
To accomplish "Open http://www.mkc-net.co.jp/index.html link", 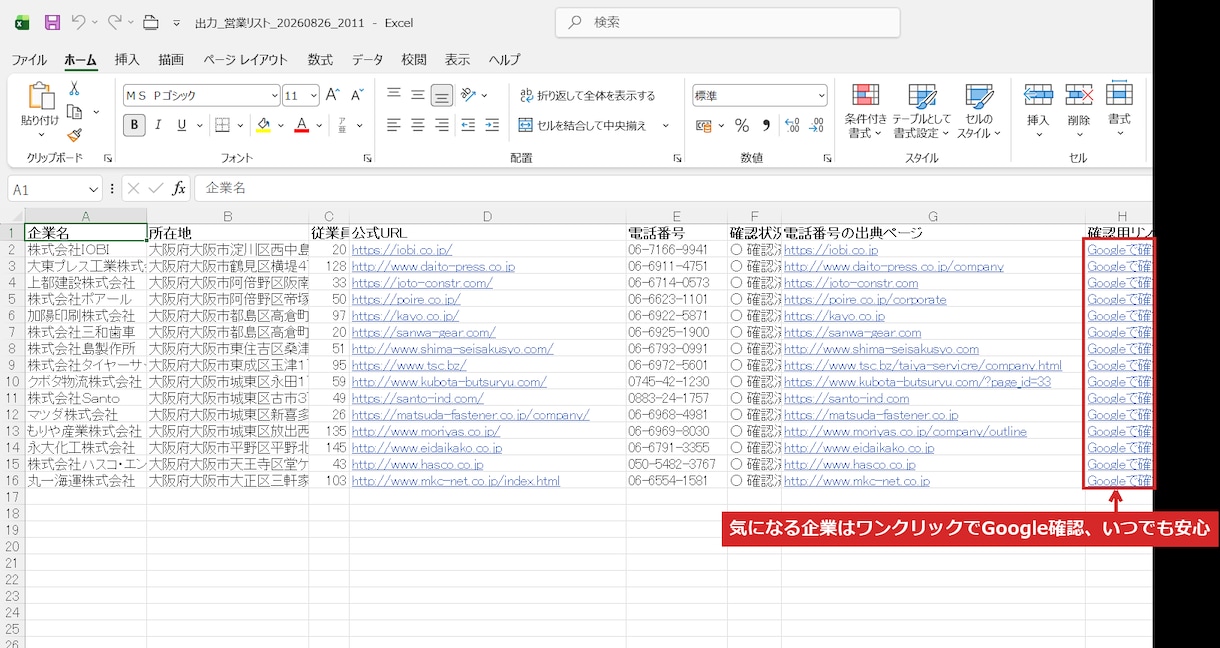I will tap(456, 481).
